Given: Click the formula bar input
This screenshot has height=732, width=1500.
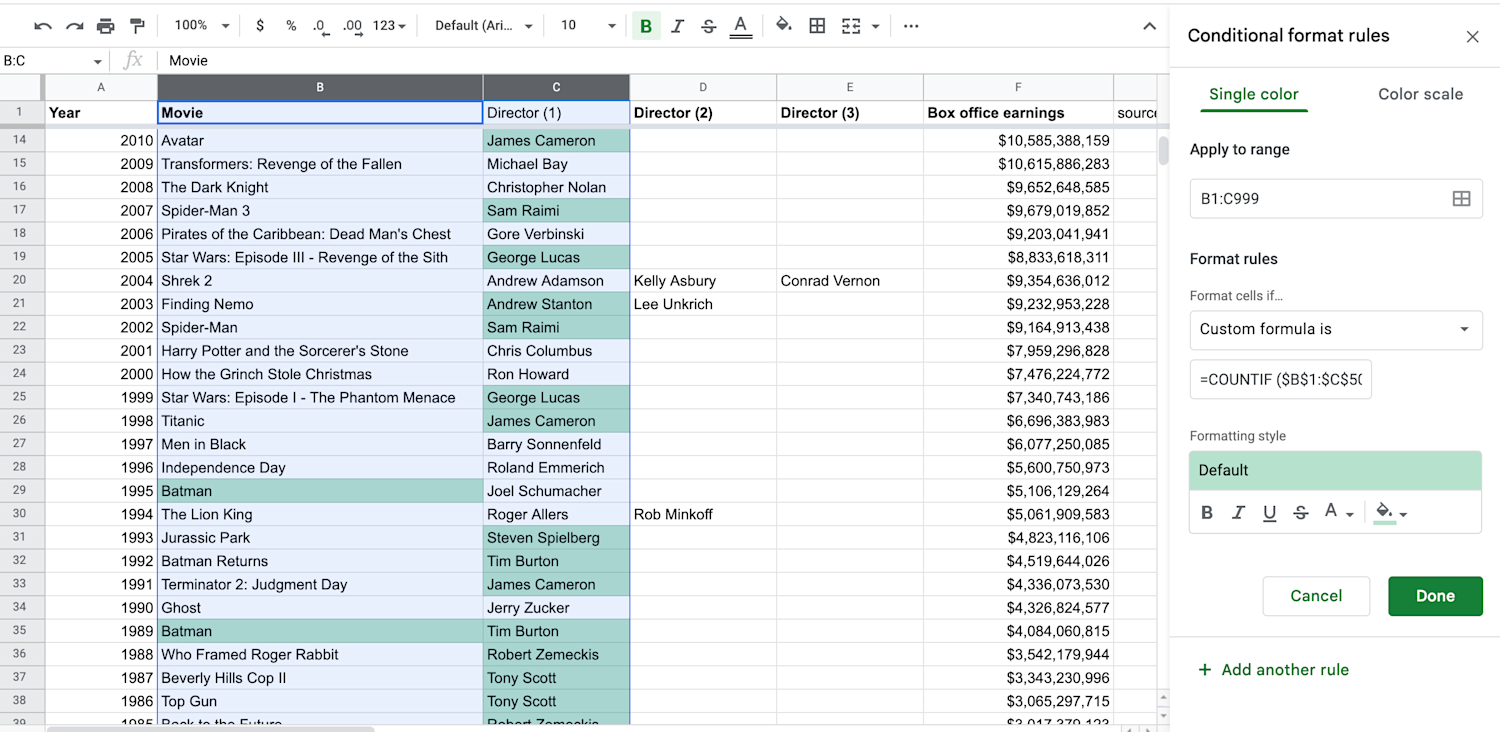Looking at the screenshot, I should pos(660,61).
